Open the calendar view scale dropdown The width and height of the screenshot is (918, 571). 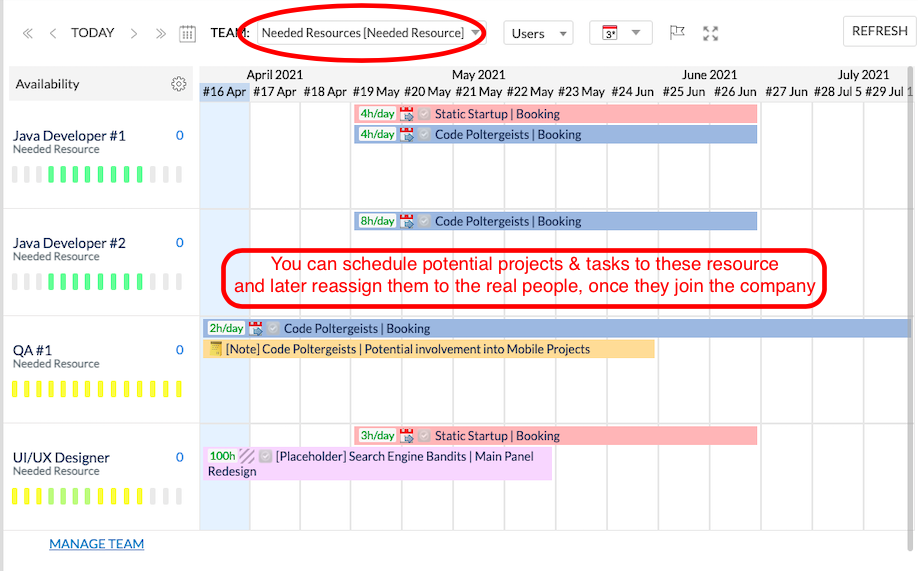[620, 33]
